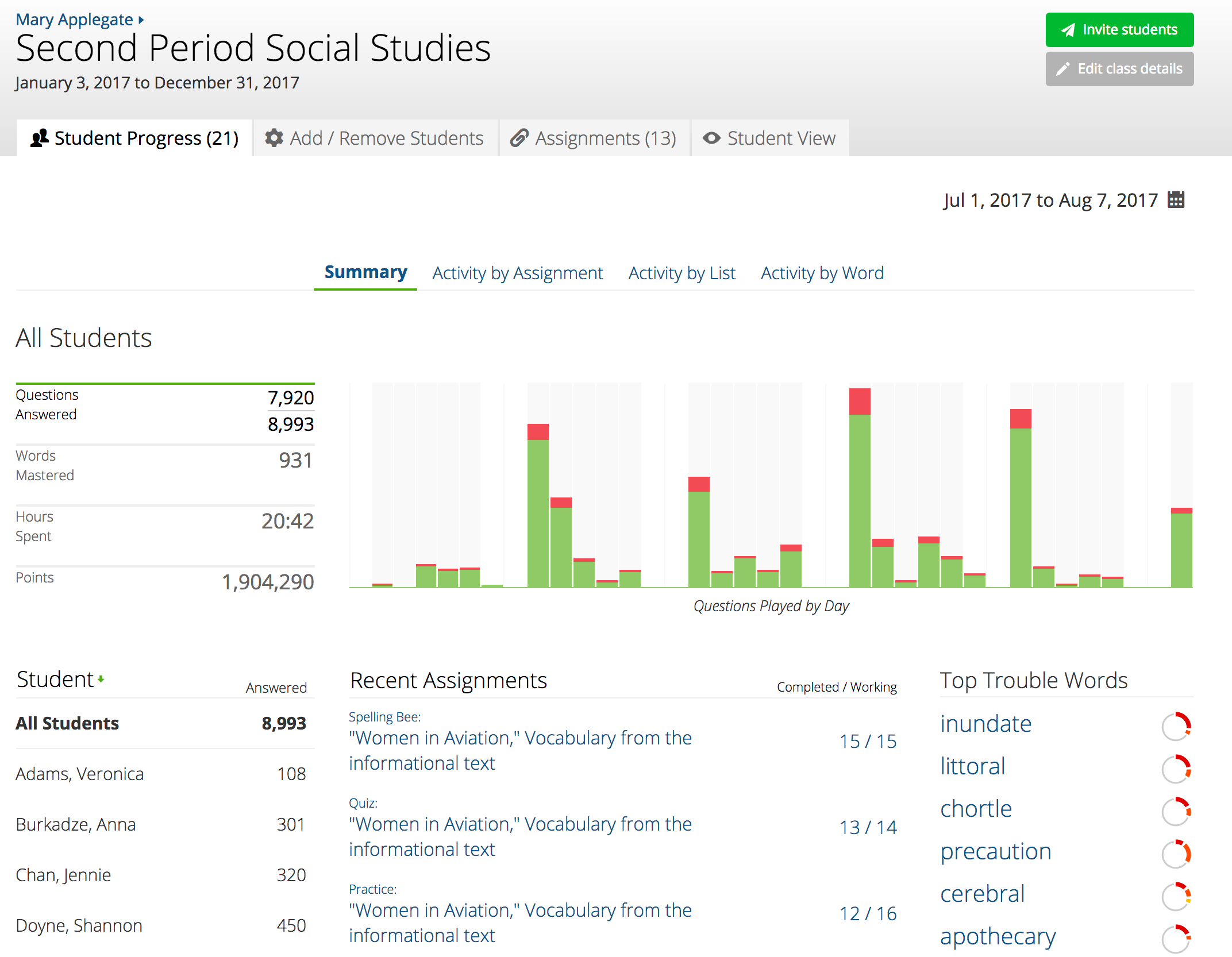Click the green sort arrow next to Student
The image size is (1232, 957).
(x=101, y=680)
